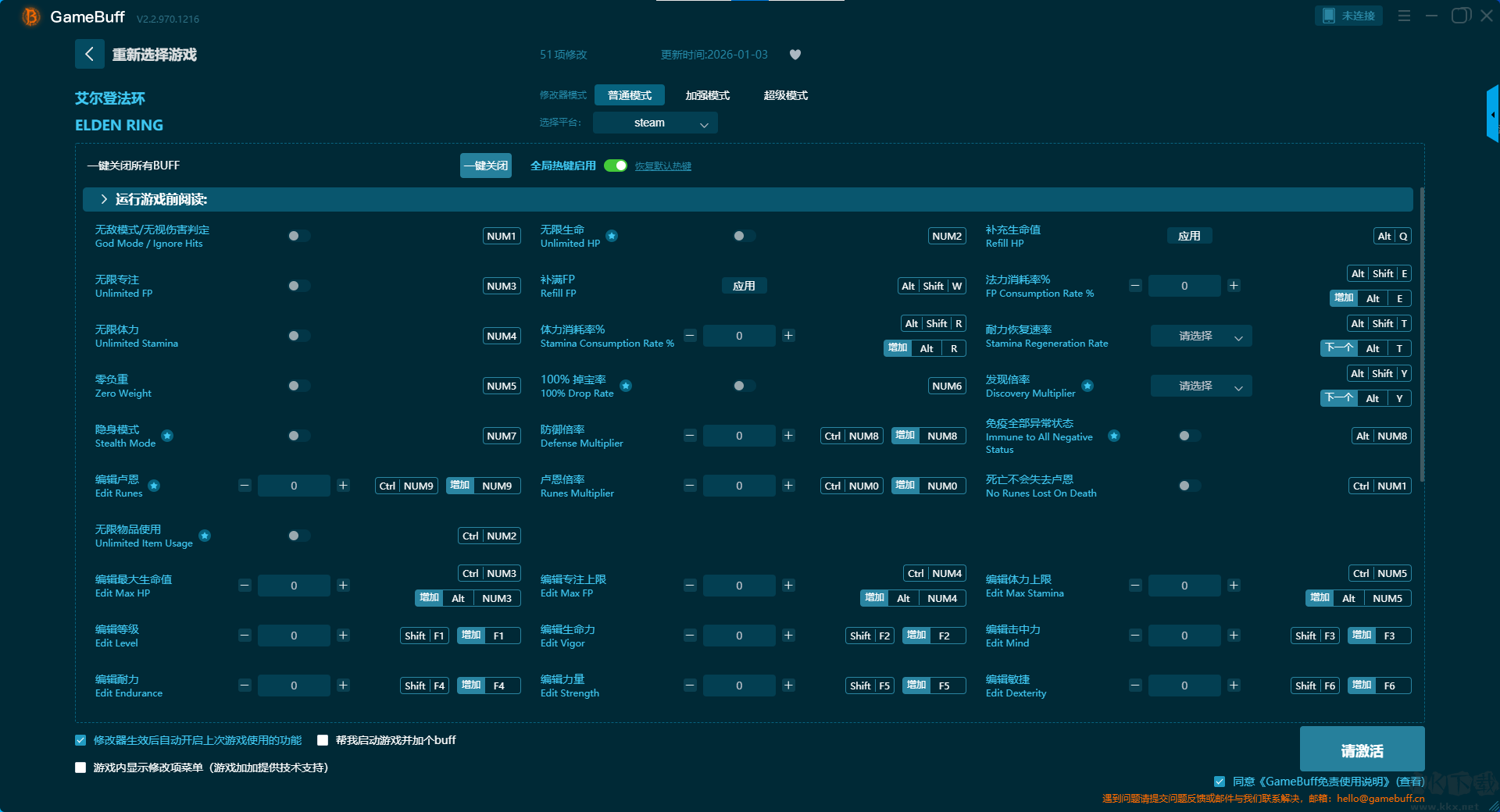Viewport: 1500px width, 812px height.
Task: Switch to the 加强模式 mode tab
Action: click(707, 95)
